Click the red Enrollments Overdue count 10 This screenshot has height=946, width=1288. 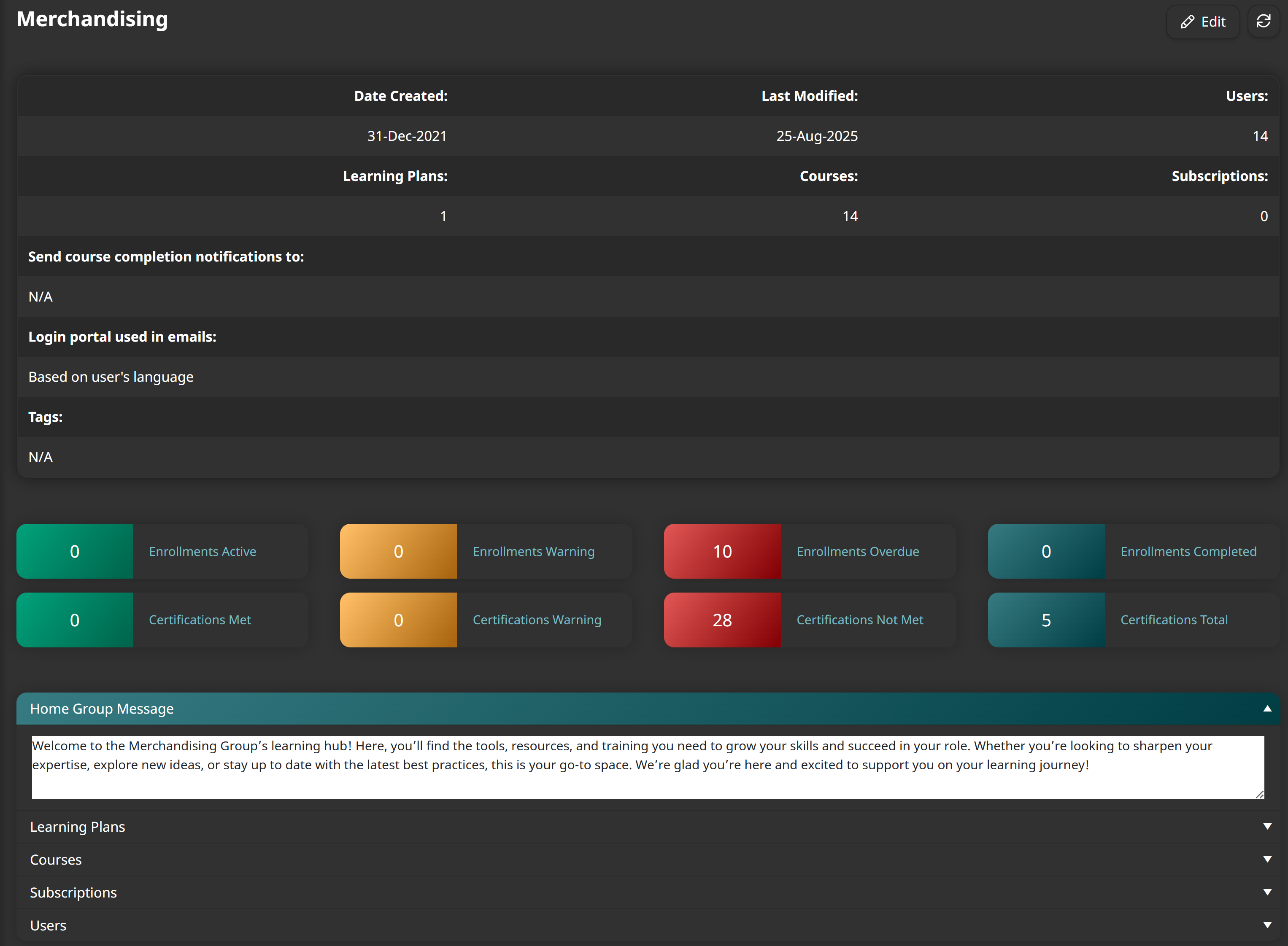point(722,552)
